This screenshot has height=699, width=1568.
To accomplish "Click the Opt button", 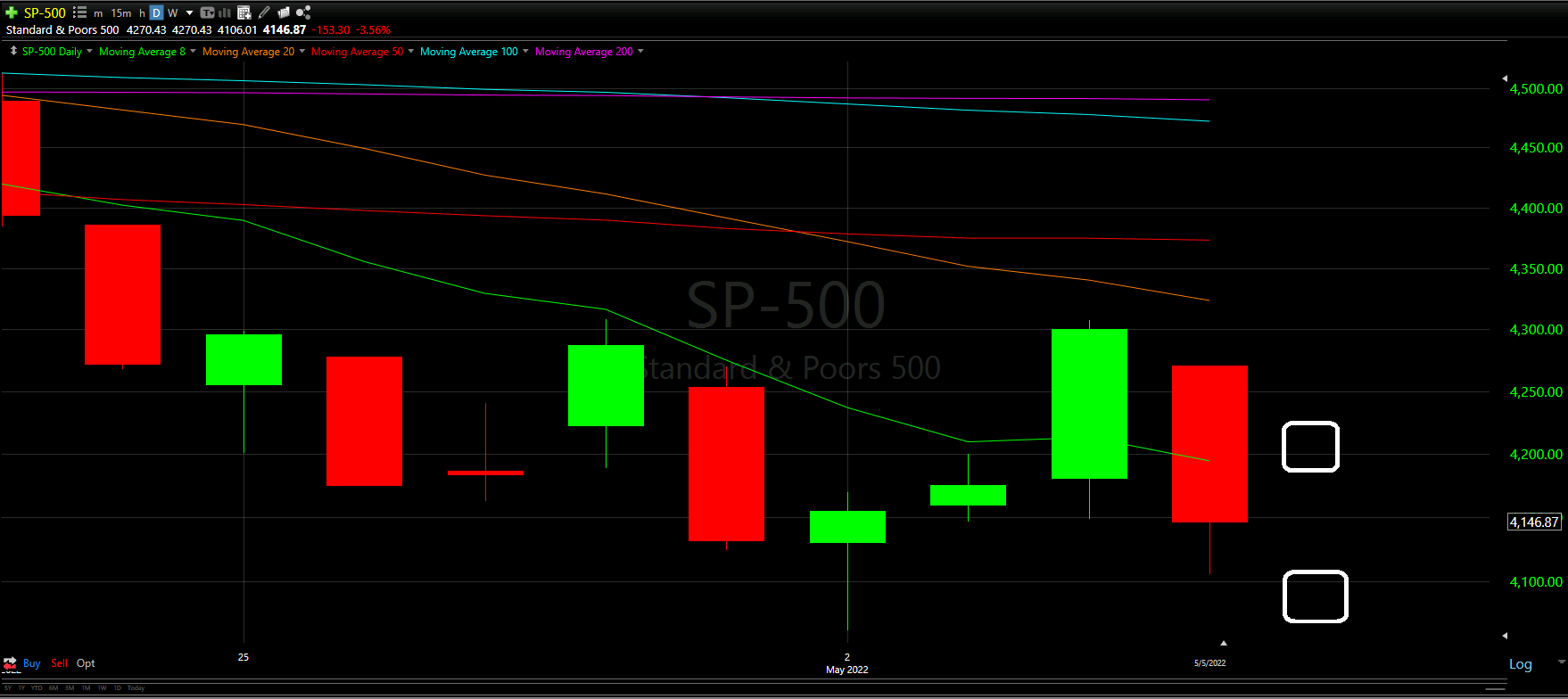I will click(x=86, y=663).
